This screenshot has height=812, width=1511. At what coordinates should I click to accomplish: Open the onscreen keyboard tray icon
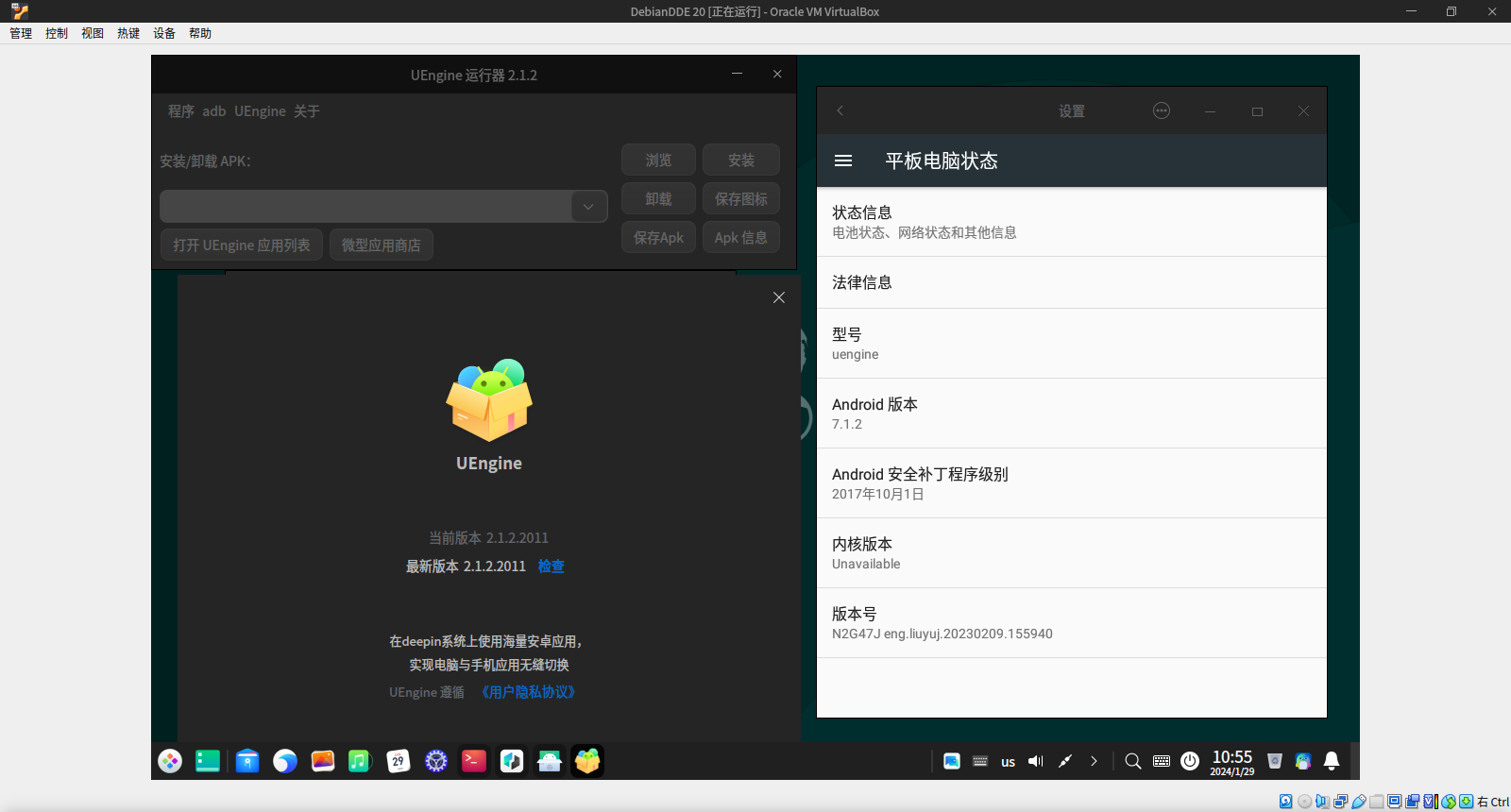pos(1162,761)
